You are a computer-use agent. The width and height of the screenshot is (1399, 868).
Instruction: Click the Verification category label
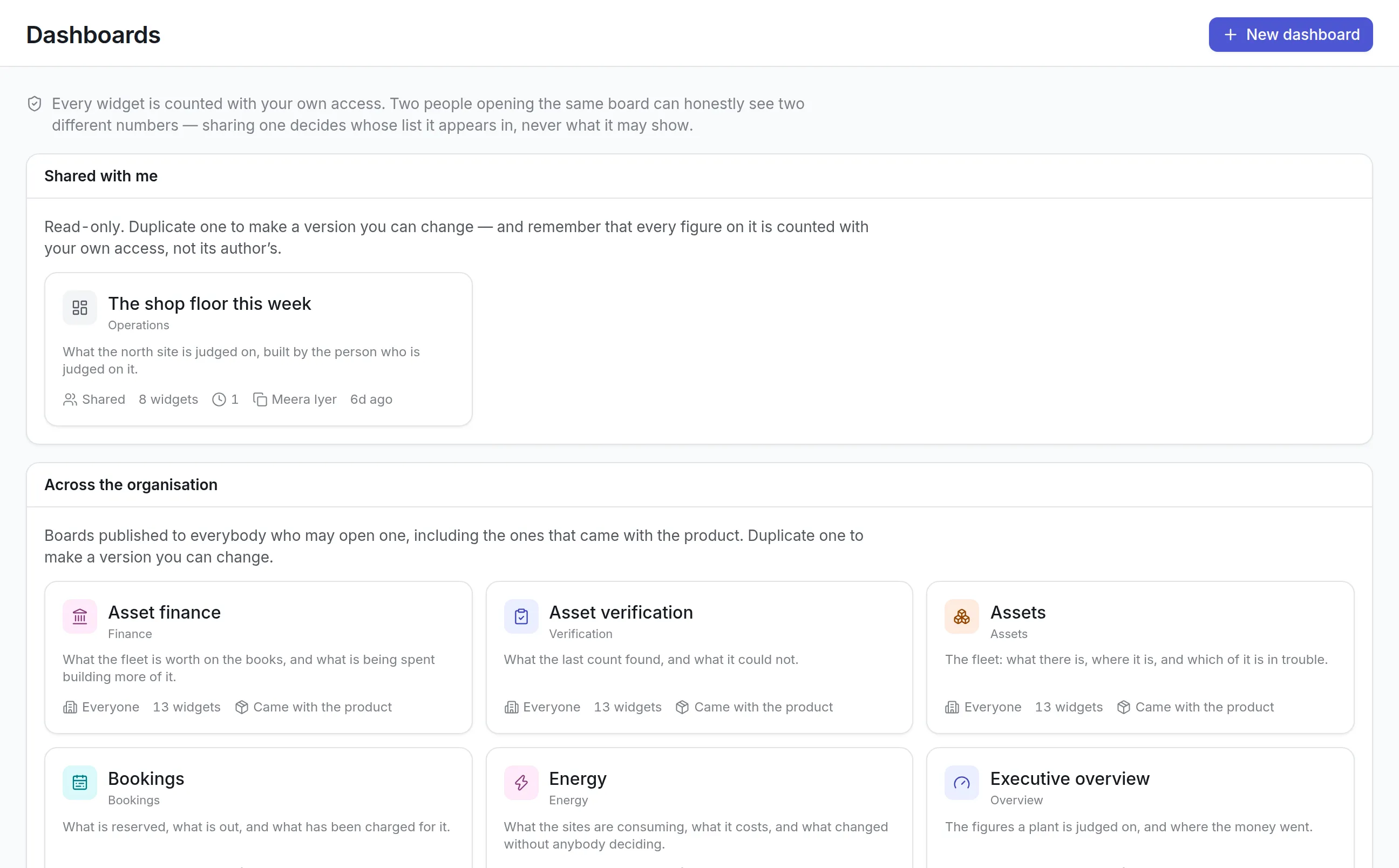pyautogui.click(x=581, y=634)
